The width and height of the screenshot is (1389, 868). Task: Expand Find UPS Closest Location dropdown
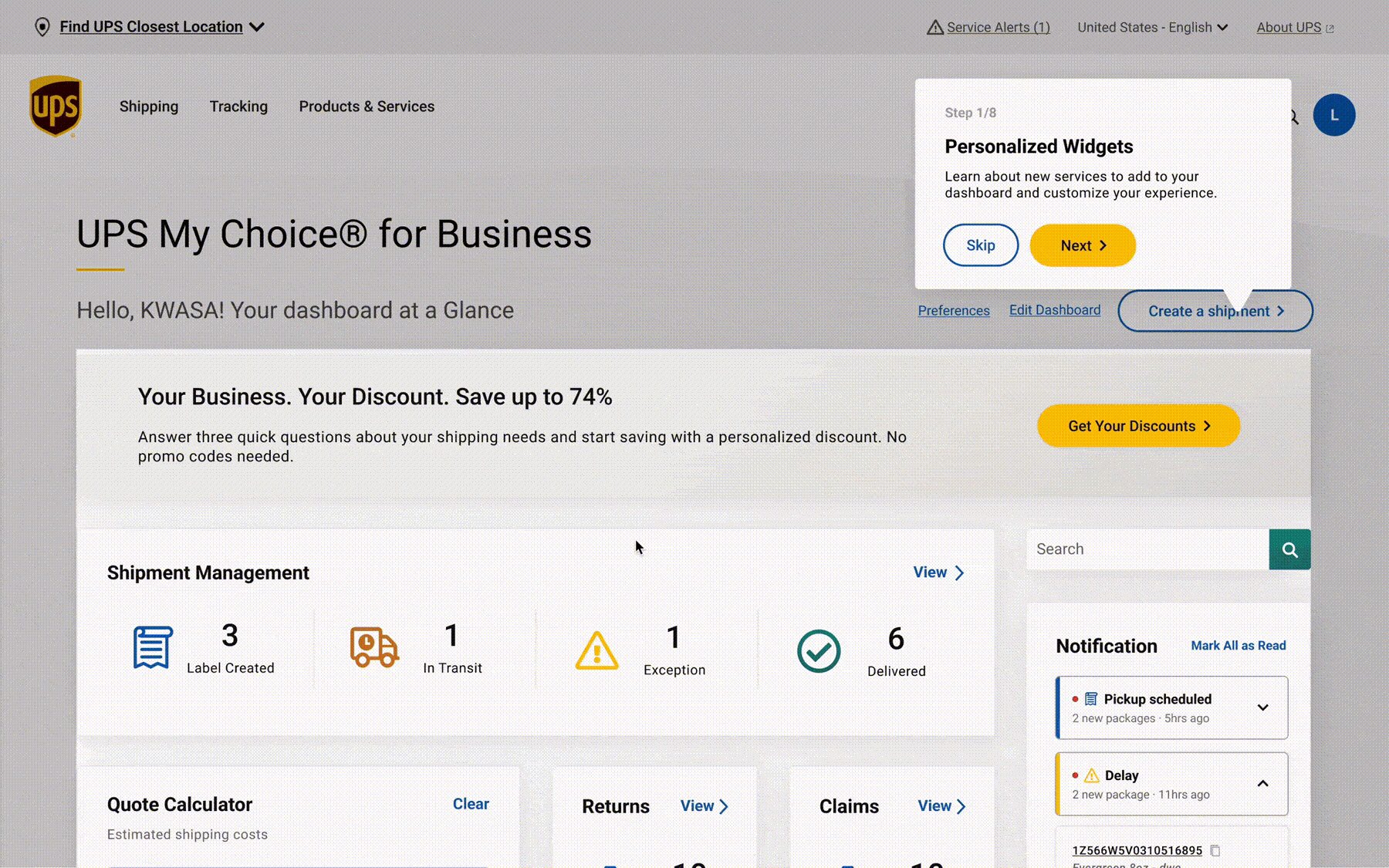click(257, 27)
